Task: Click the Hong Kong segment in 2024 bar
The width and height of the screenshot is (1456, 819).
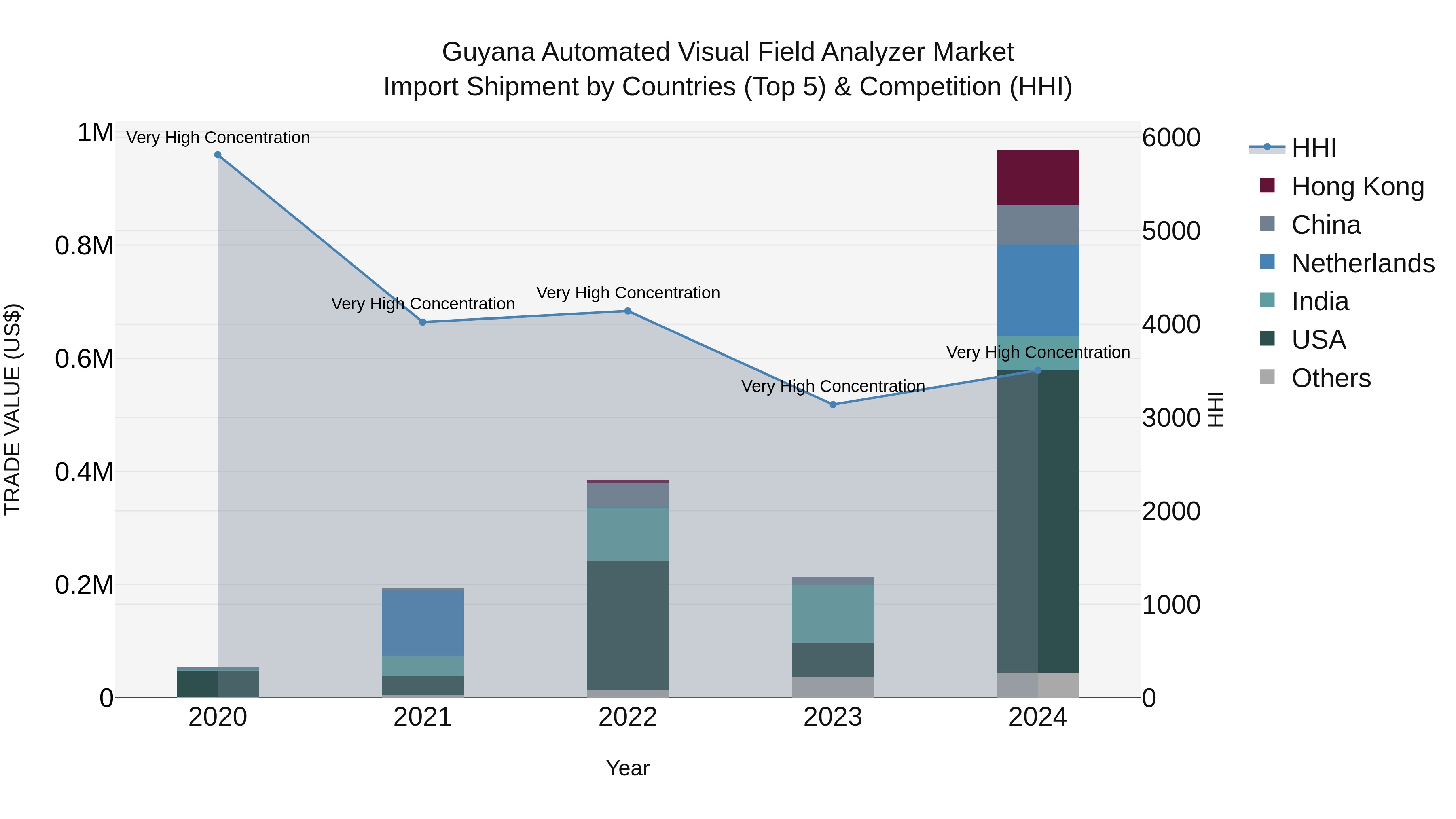Action: 1038,178
